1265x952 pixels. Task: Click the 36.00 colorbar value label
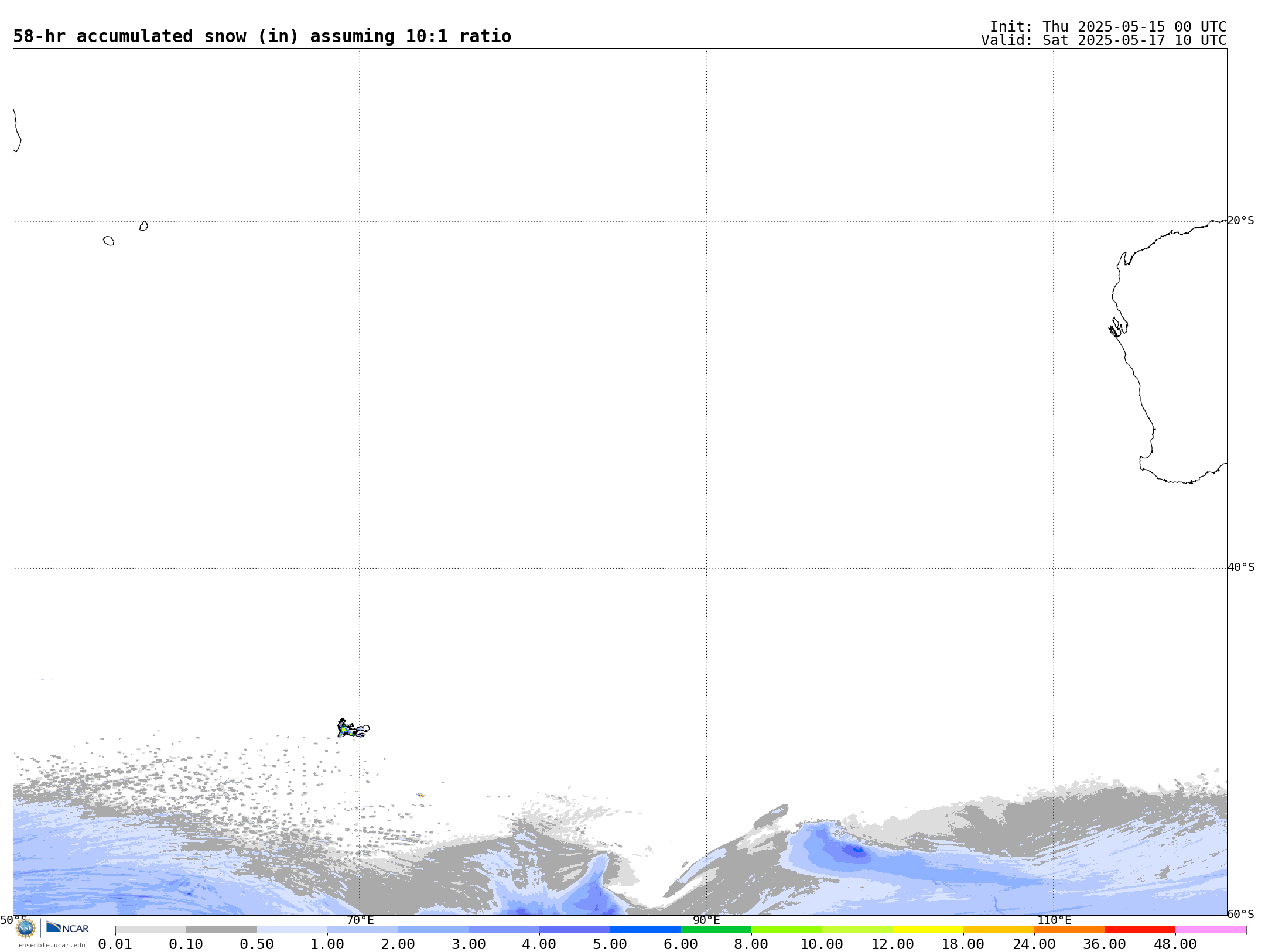[x=1105, y=944]
